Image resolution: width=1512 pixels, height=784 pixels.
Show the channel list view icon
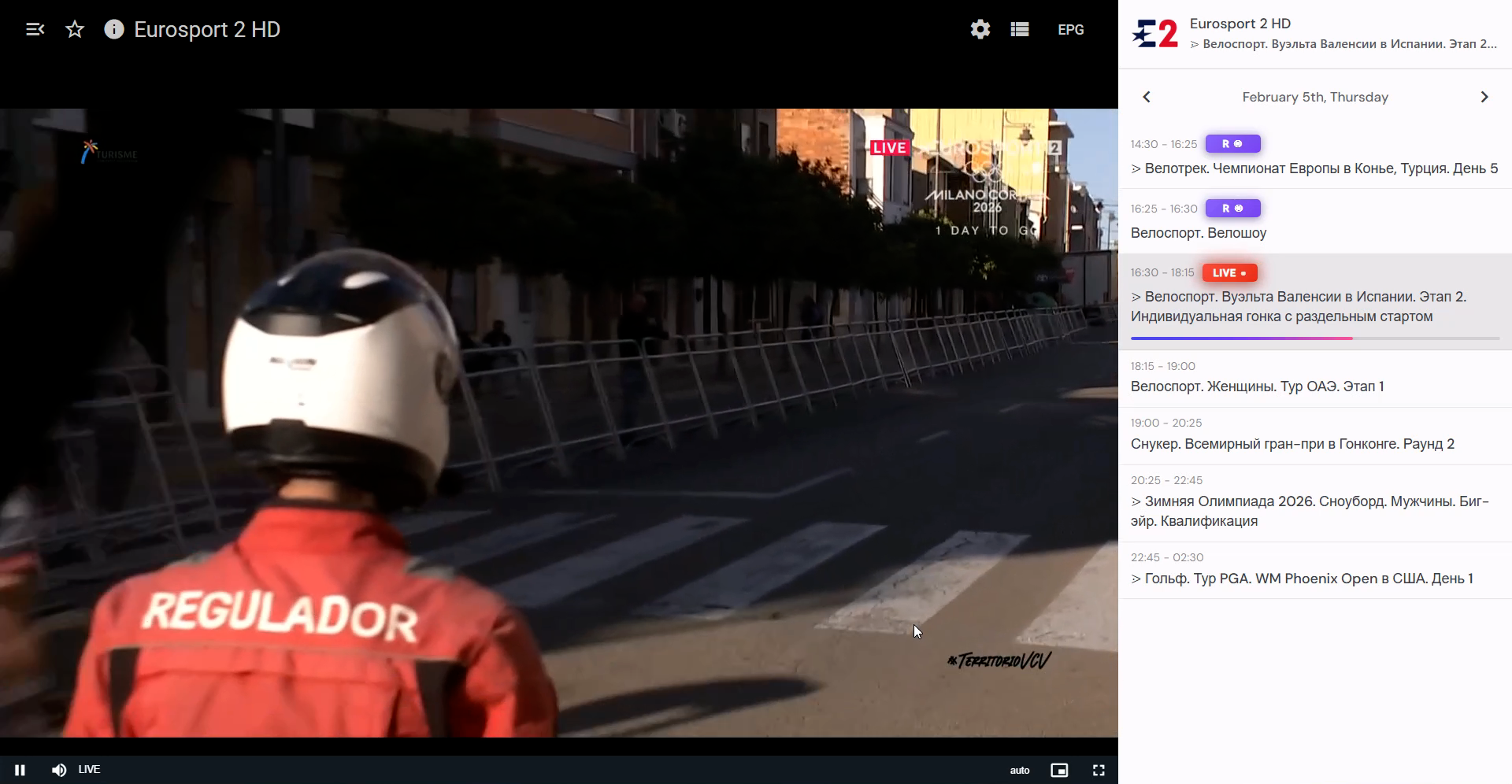click(1020, 30)
